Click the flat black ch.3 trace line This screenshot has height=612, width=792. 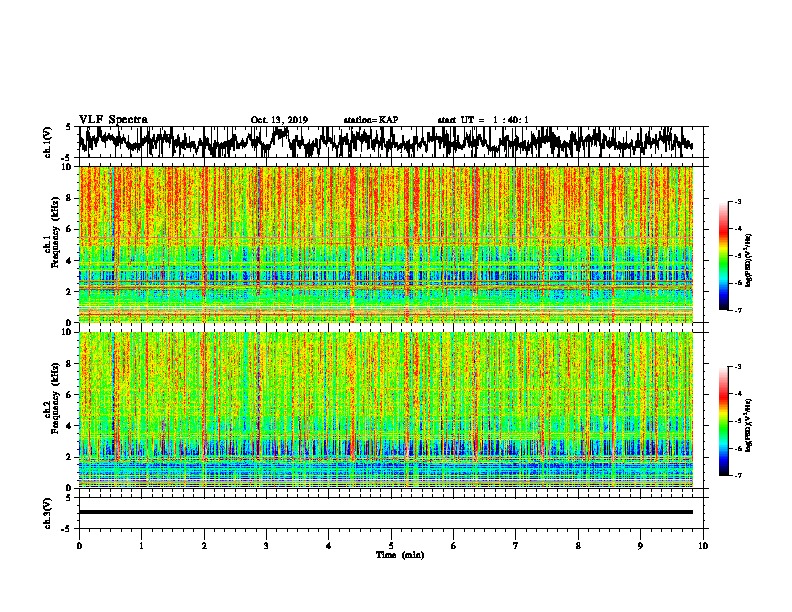pos(386,512)
